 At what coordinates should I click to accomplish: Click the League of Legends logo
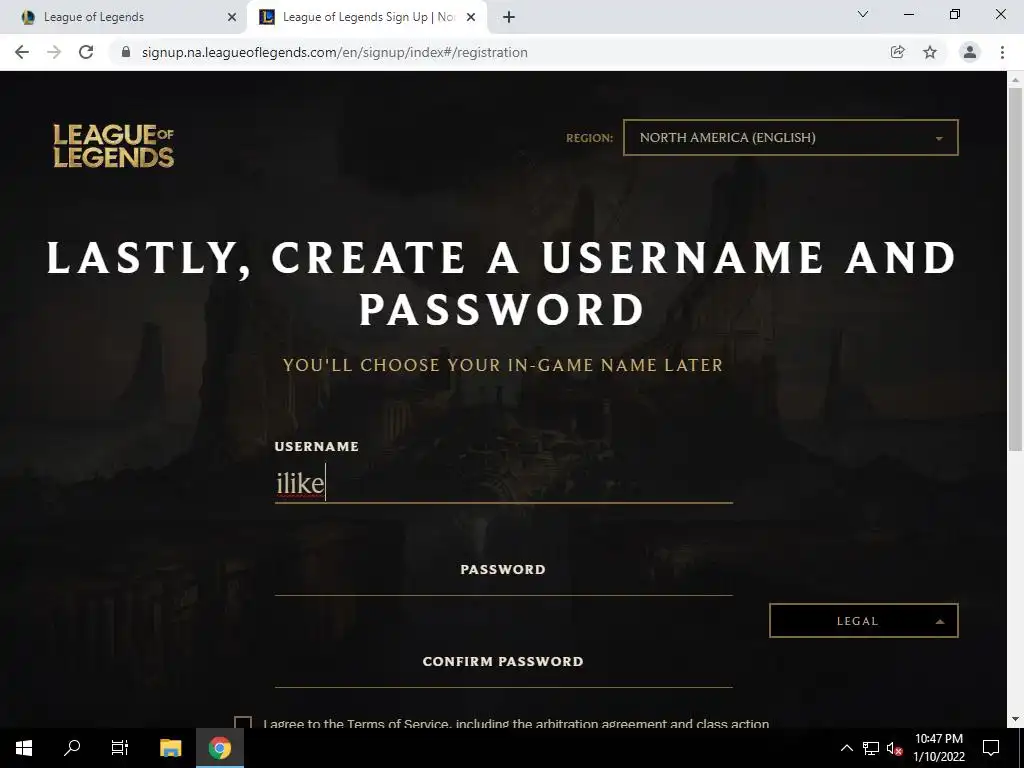pos(114,146)
